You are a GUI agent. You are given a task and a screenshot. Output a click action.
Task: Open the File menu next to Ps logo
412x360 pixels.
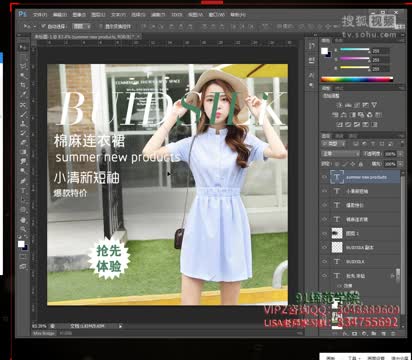(x=40, y=15)
